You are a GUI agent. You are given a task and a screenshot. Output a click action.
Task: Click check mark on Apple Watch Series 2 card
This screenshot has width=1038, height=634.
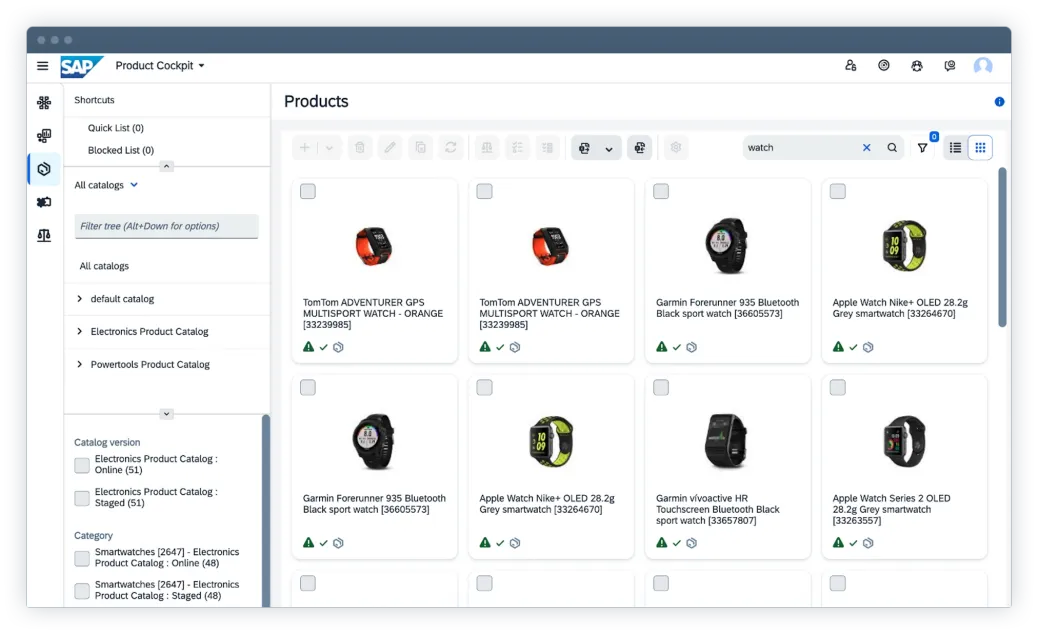coord(853,543)
